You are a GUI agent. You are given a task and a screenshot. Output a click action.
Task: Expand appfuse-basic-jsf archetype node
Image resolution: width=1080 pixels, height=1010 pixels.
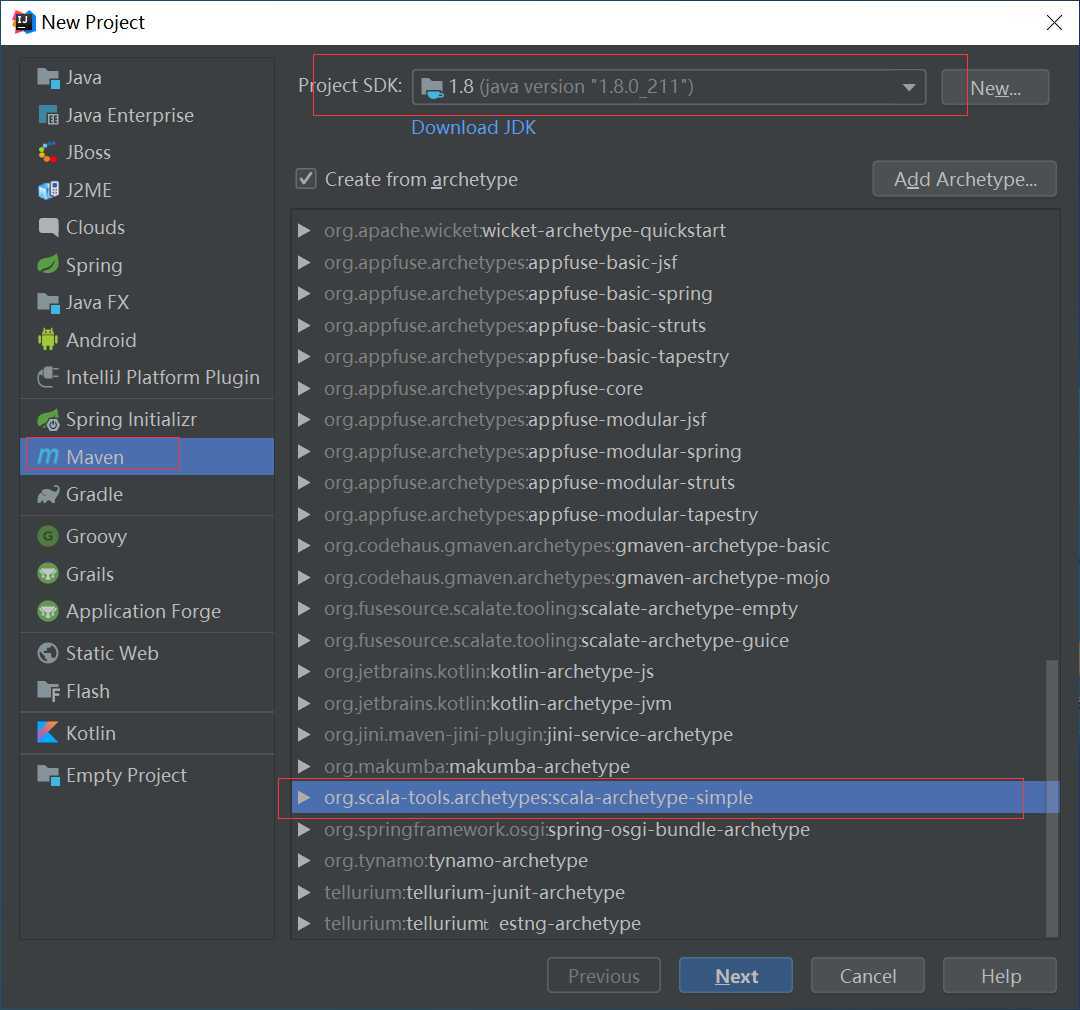304,262
